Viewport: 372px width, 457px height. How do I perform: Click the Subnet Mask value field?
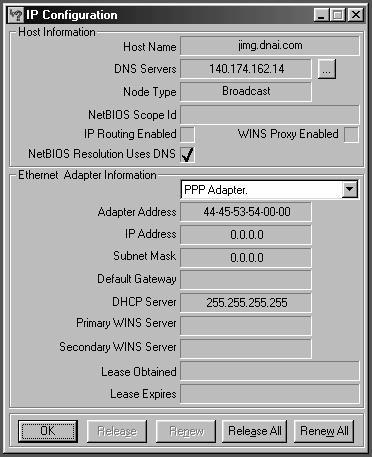[x=246, y=257]
